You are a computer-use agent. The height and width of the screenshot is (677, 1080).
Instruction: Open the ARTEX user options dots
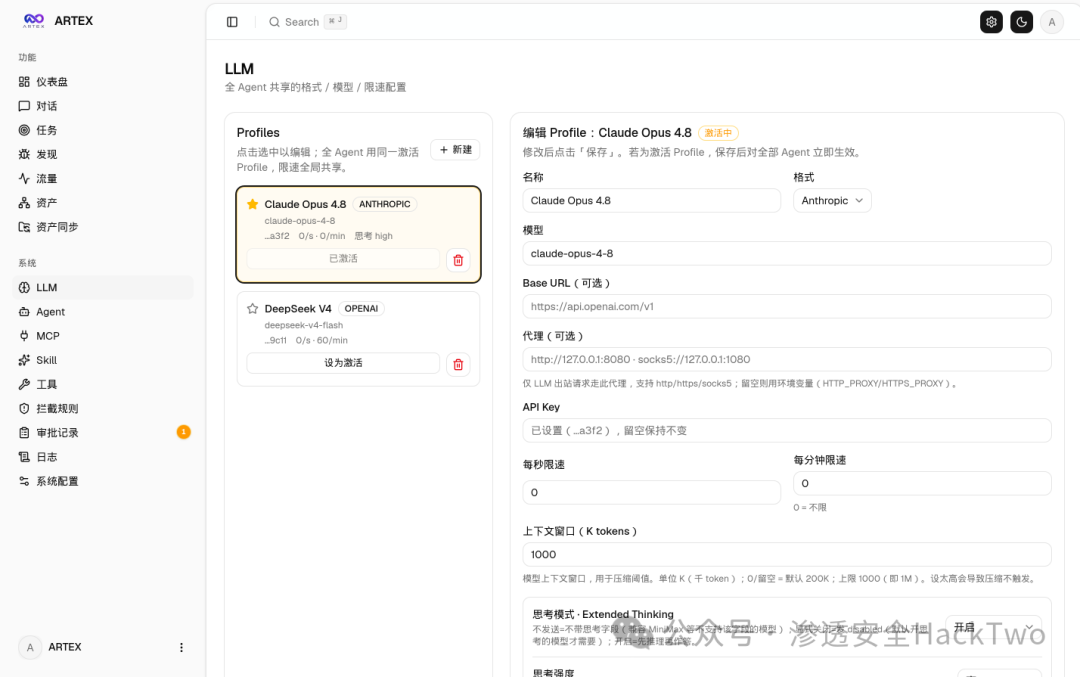pos(181,647)
